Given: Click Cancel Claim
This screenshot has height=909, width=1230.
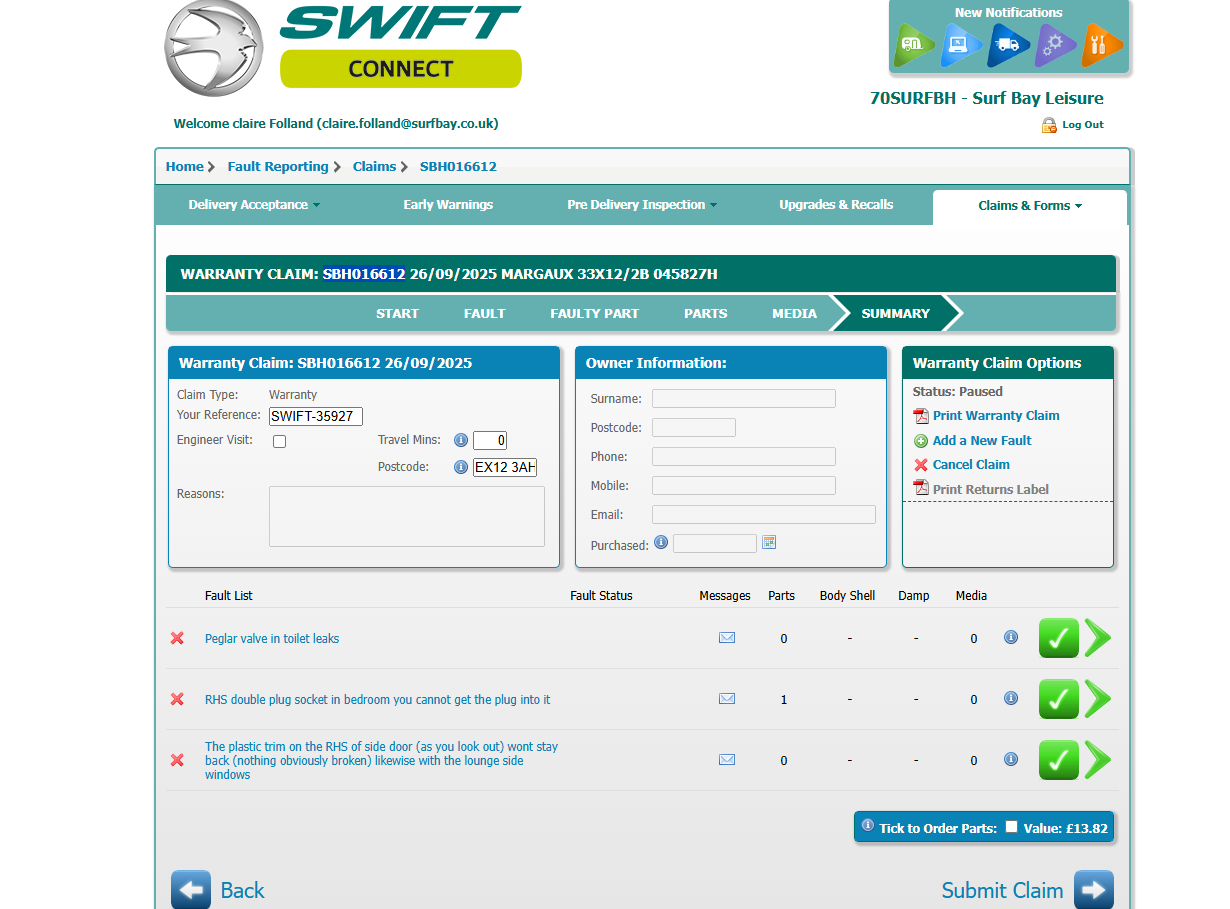Looking at the screenshot, I should click(x=971, y=465).
